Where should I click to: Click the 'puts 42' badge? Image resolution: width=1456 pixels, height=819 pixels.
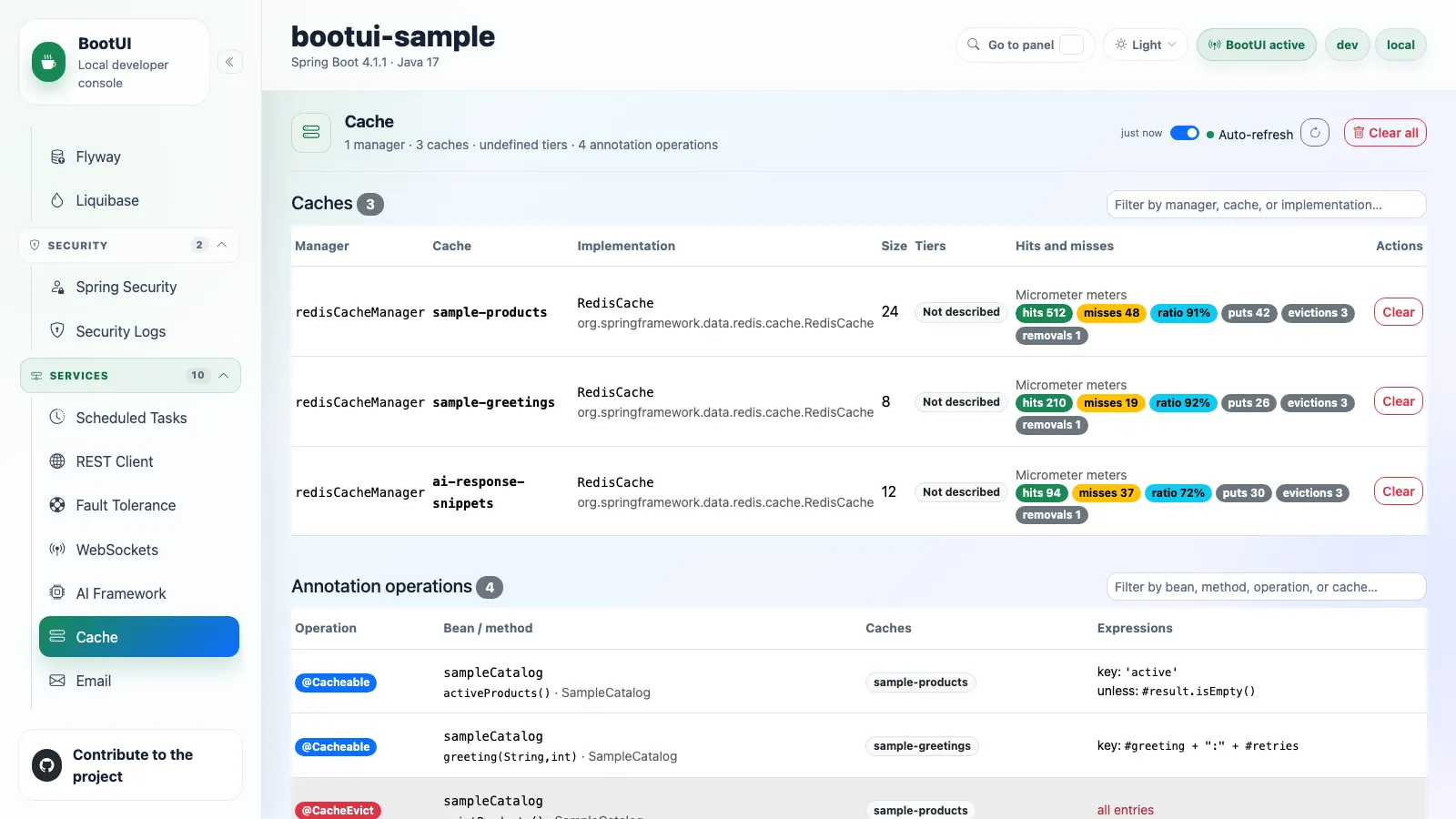(x=1249, y=313)
